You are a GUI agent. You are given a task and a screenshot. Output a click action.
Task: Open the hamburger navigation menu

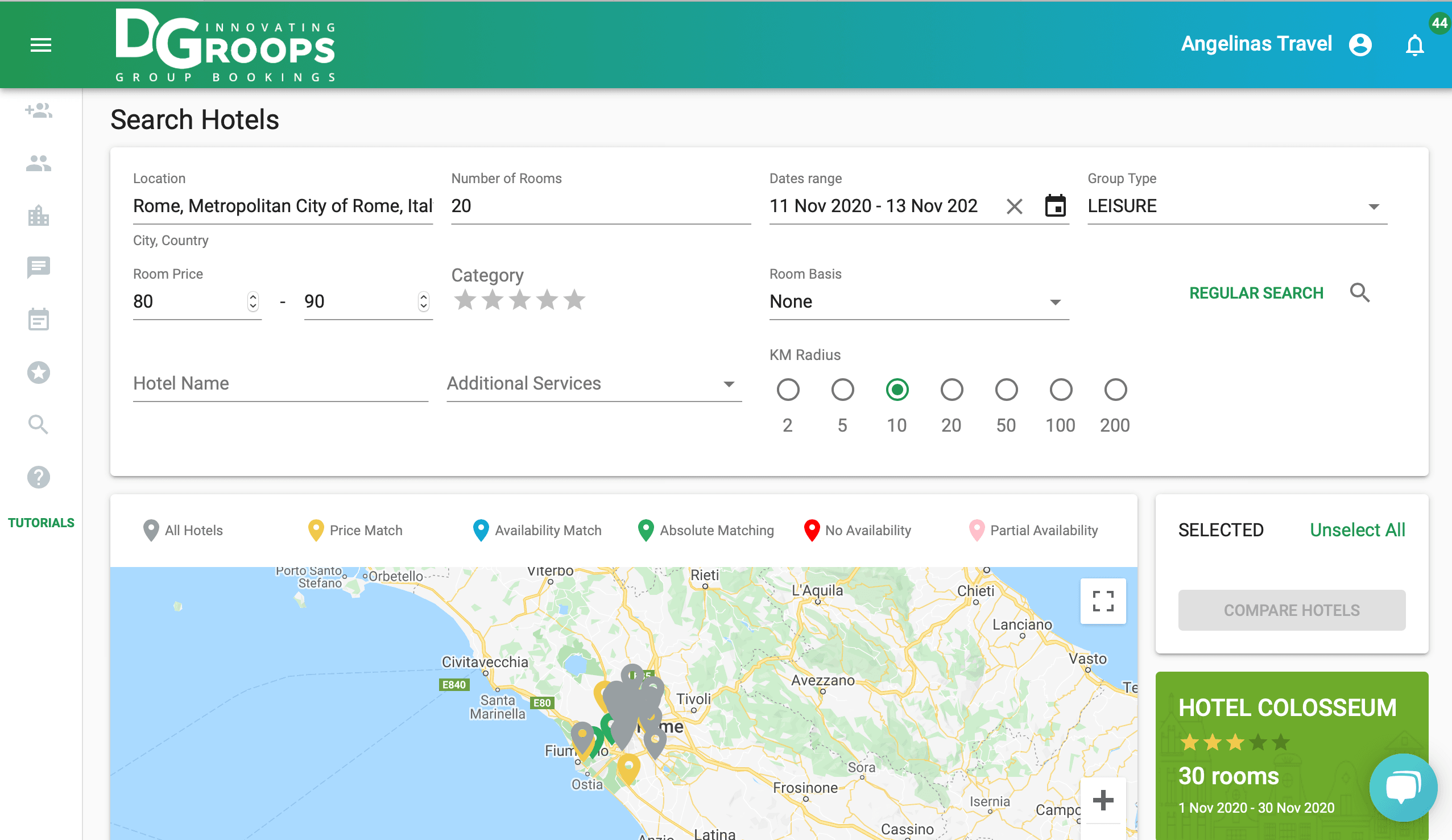click(x=41, y=45)
